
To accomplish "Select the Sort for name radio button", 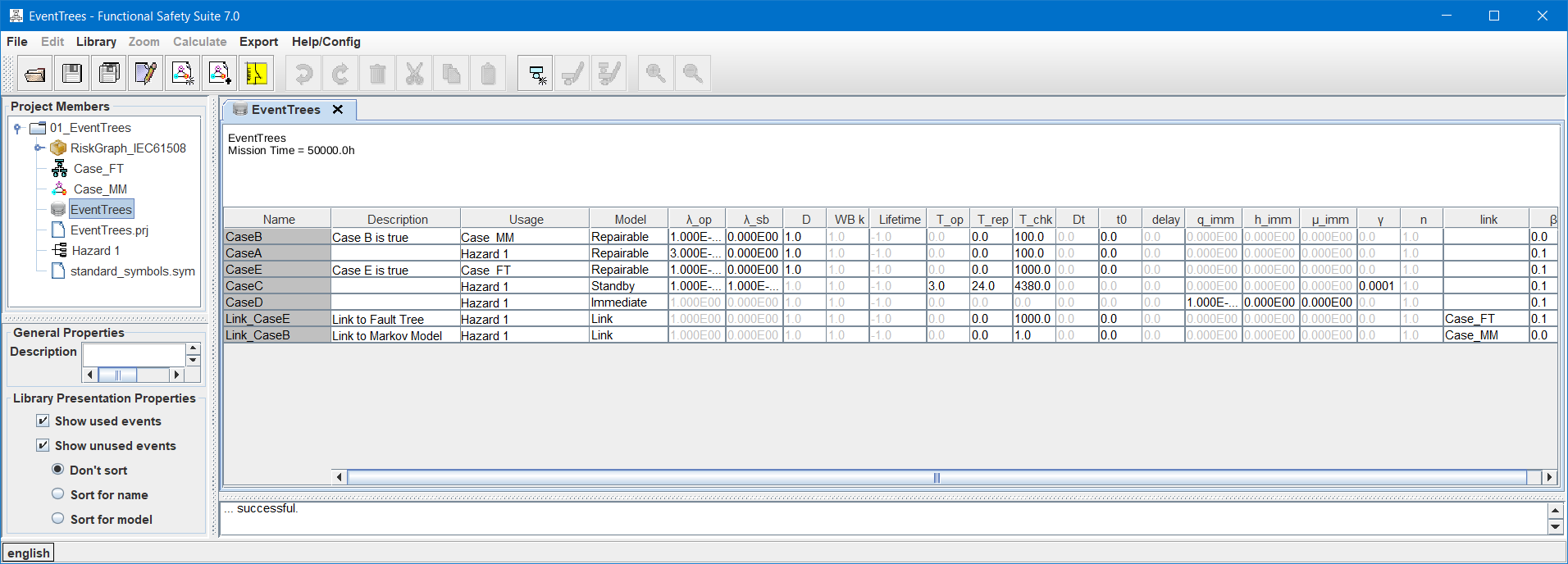I will coord(58,493).
